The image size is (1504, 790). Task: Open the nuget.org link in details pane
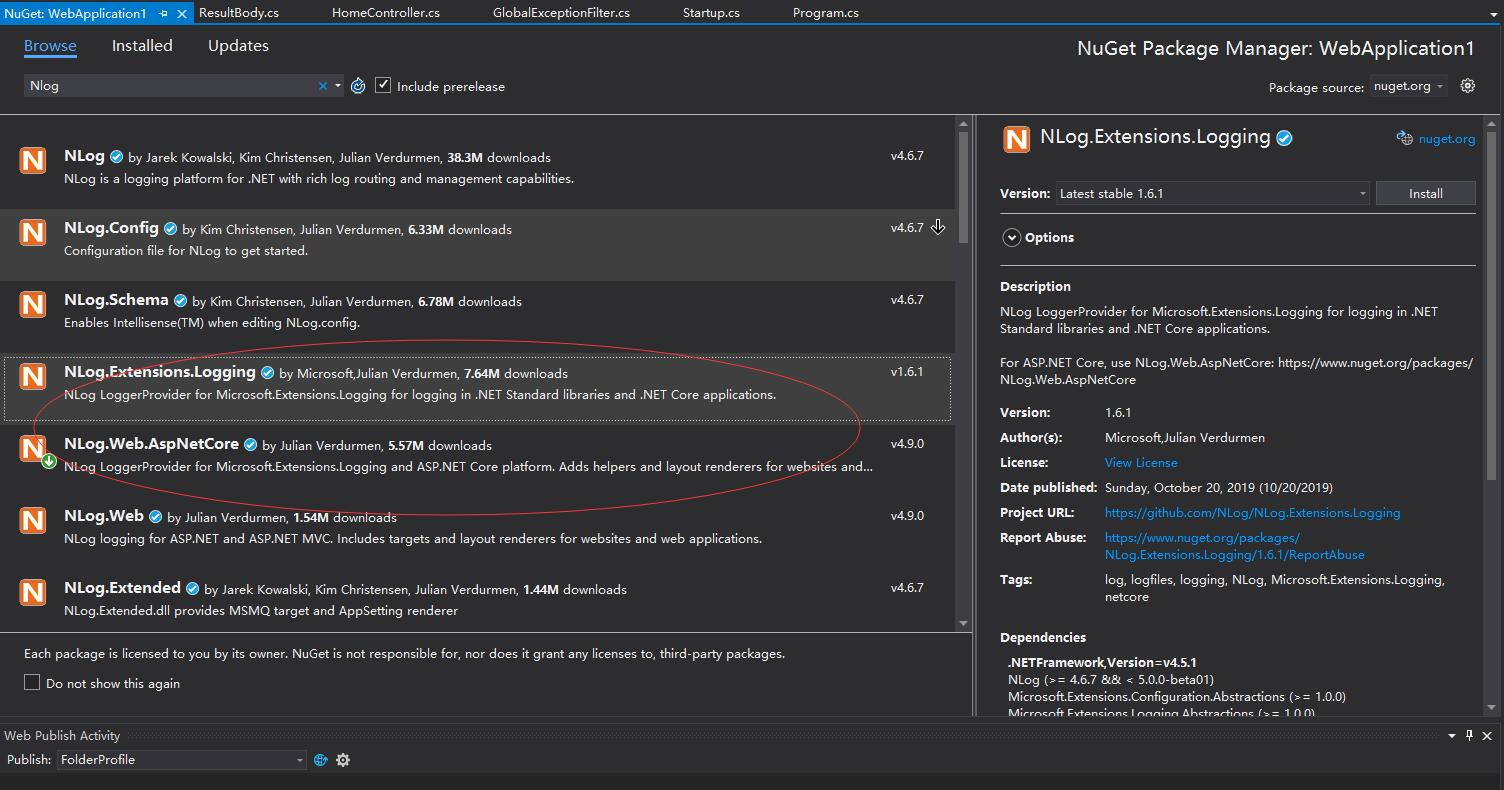1446,139
